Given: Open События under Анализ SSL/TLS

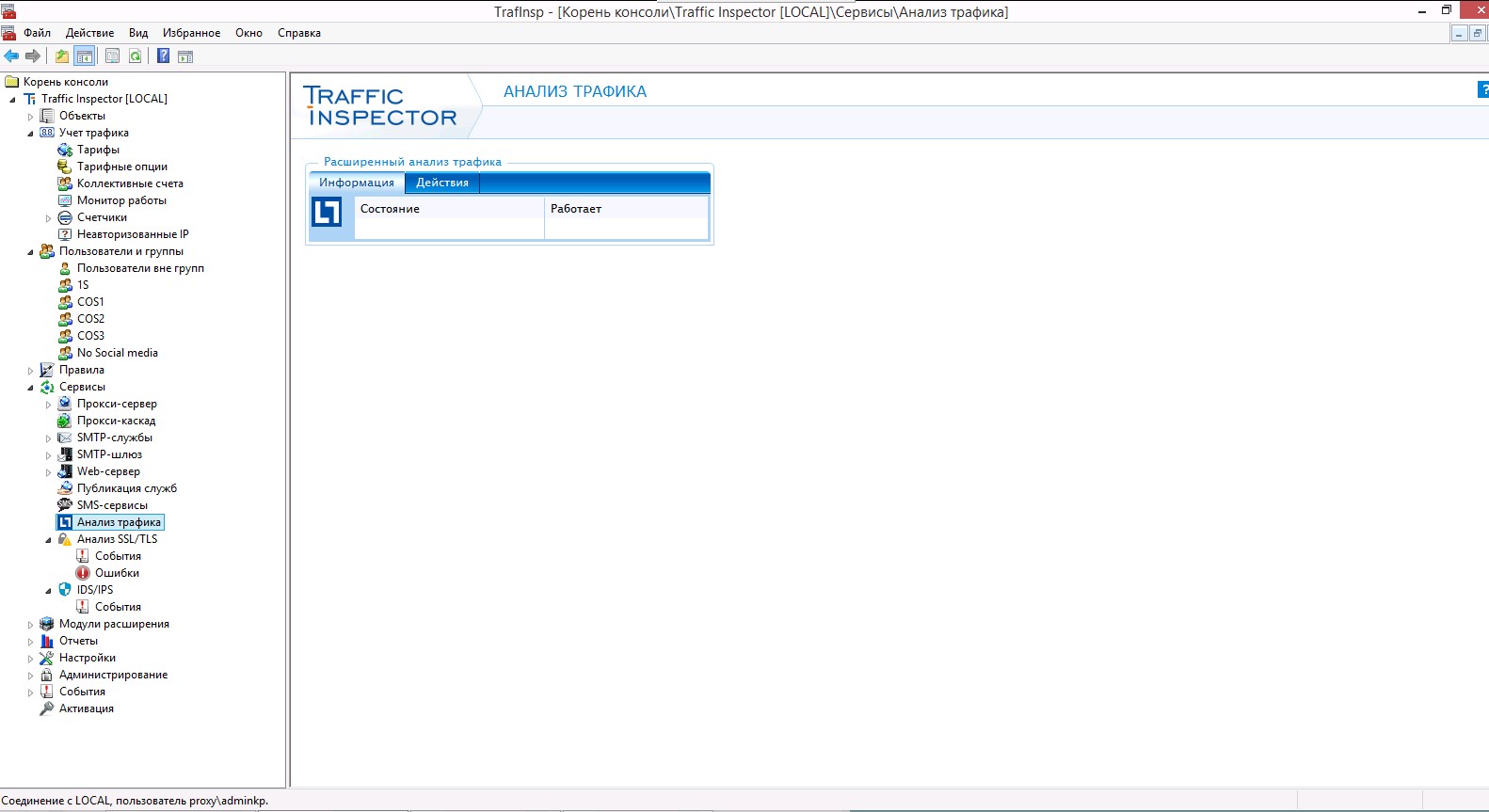Looking at the screenshot, I should coord(118,556).
